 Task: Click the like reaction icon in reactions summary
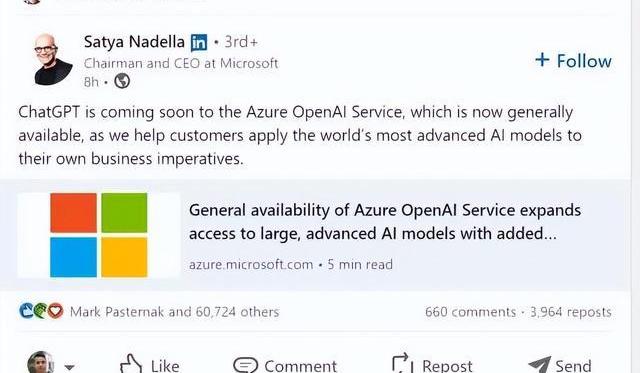tap(27, 311)
